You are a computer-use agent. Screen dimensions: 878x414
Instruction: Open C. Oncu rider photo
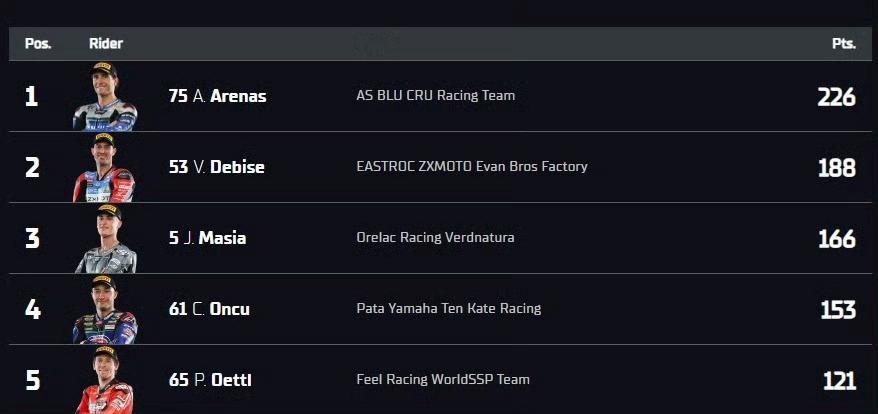[105, 310]
